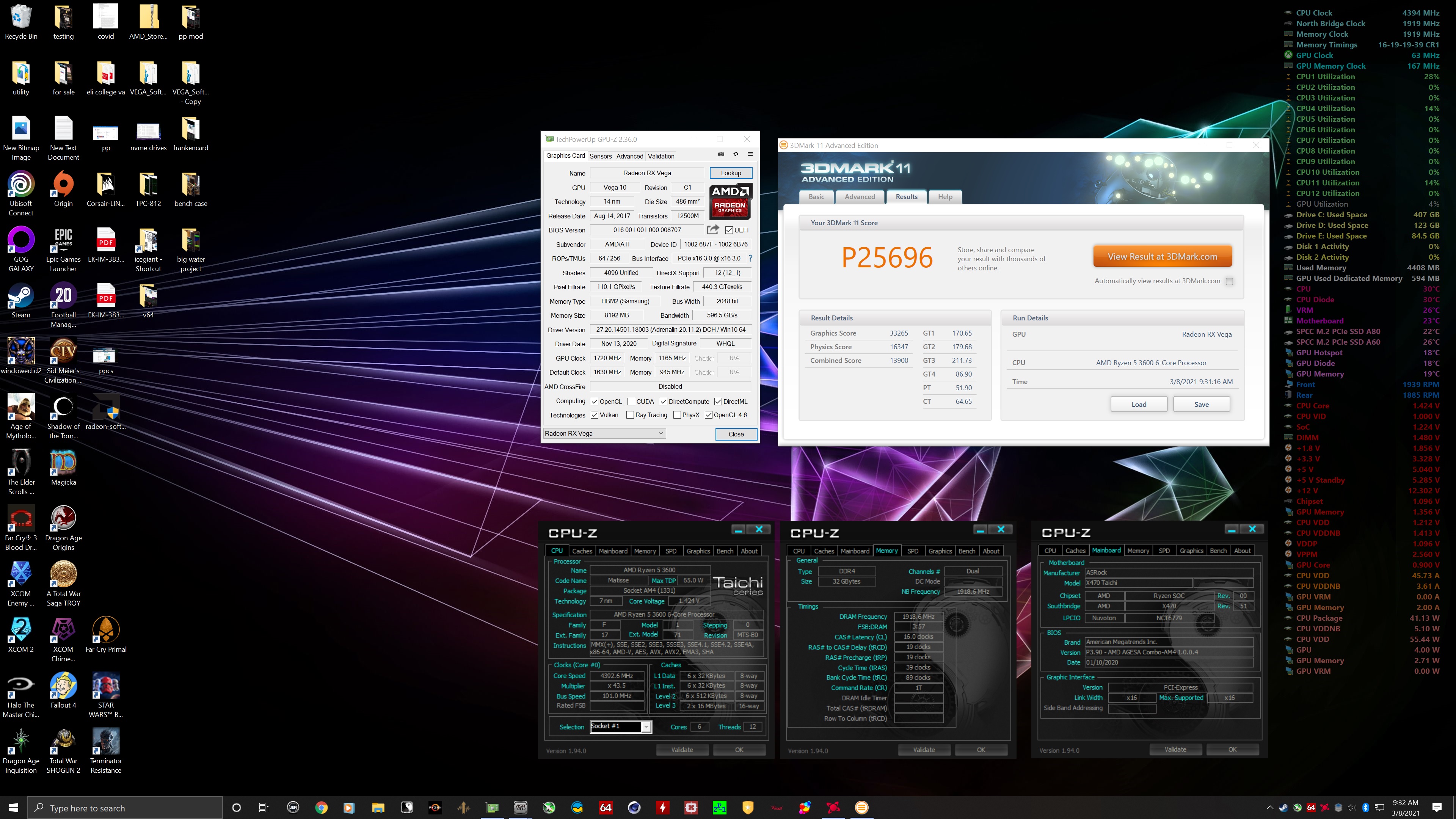
Task: Click the AIDA64 taskbar icon
Action: point(606,808)
